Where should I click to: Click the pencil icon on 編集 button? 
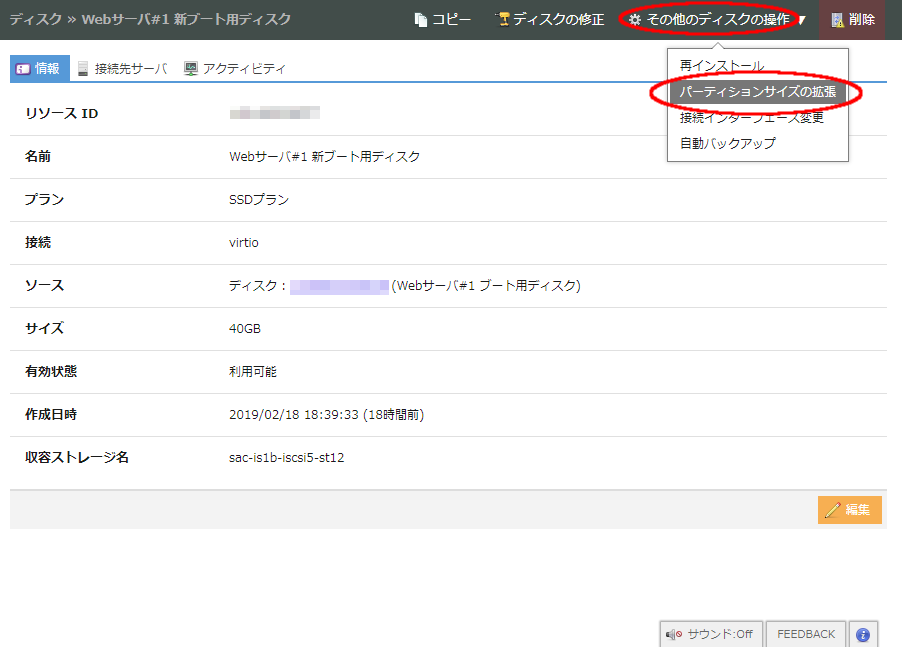[832, 510]
